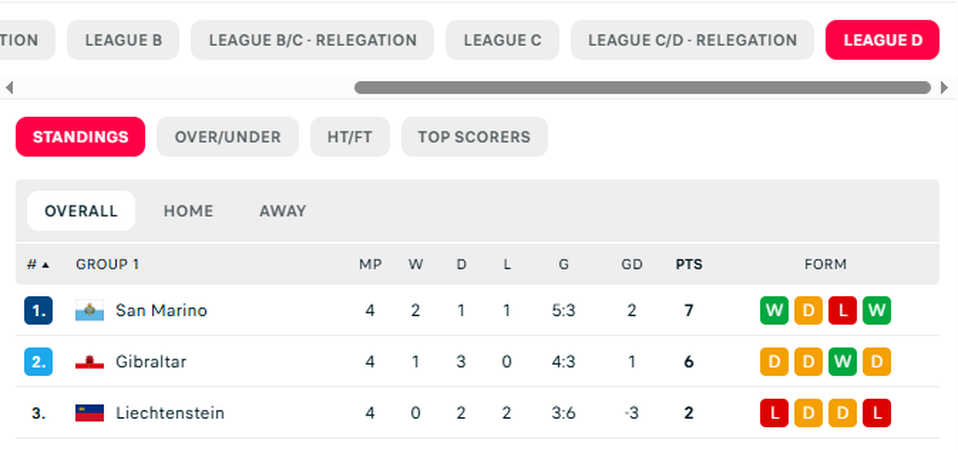Click the San Marino flag icon
Image resolution: width=958 pixels, height=450 pixels.
pyautogui.click(x=90, y=311)
